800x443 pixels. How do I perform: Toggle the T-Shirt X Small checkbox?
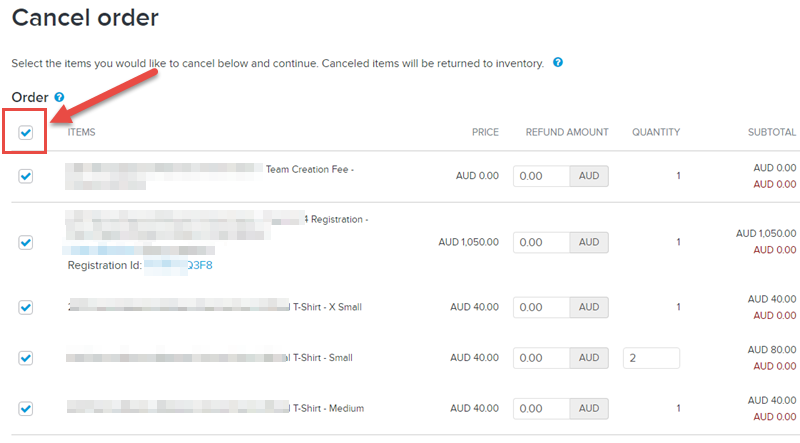tap(26, 307)
